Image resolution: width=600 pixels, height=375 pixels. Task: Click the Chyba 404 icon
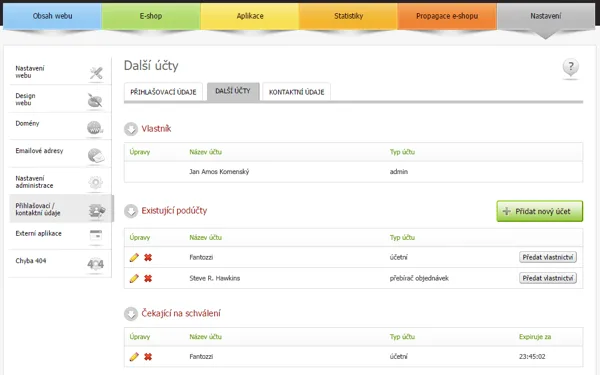click(95, 264)
